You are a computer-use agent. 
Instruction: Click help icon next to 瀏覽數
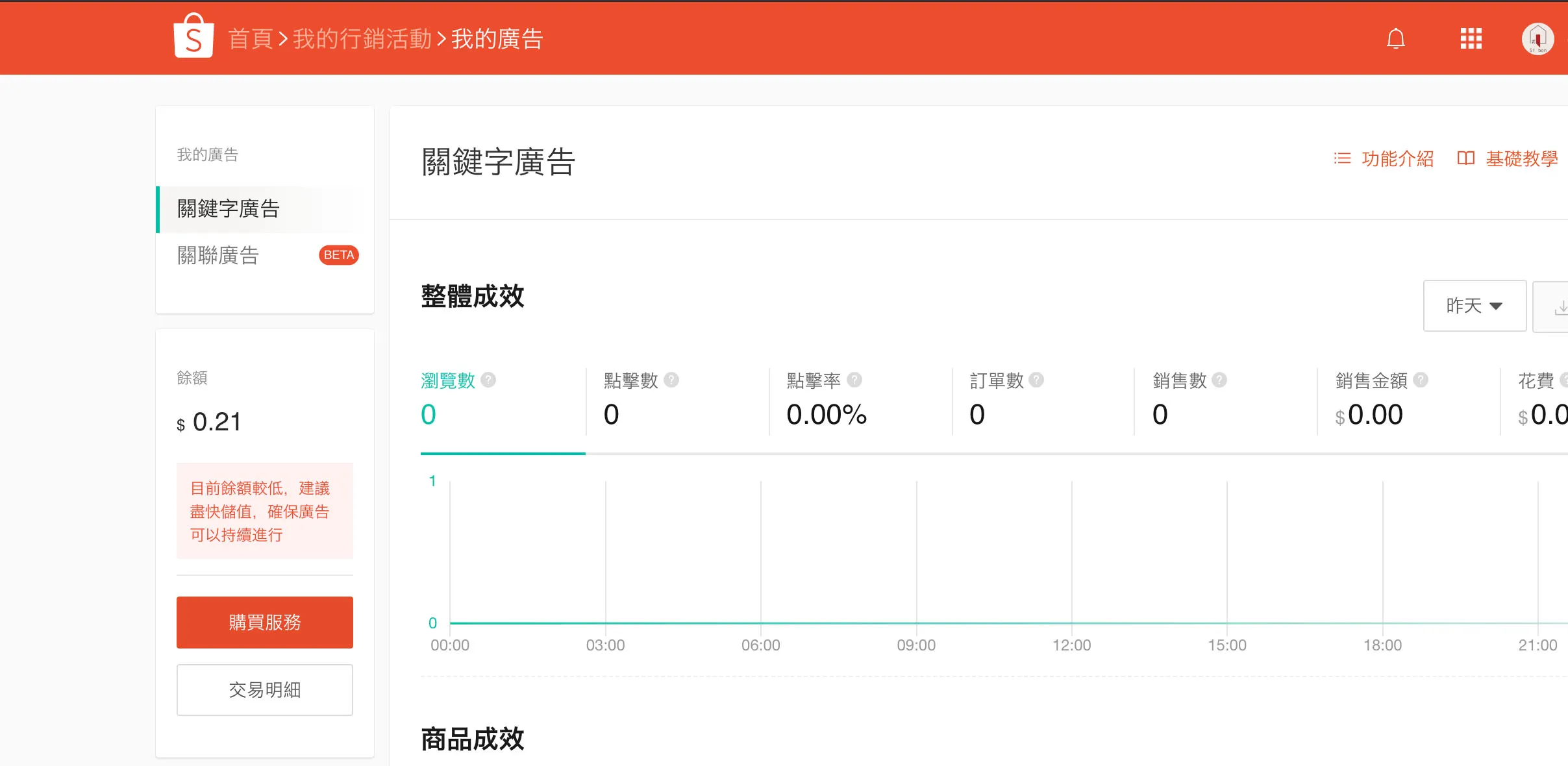point(488,380)
